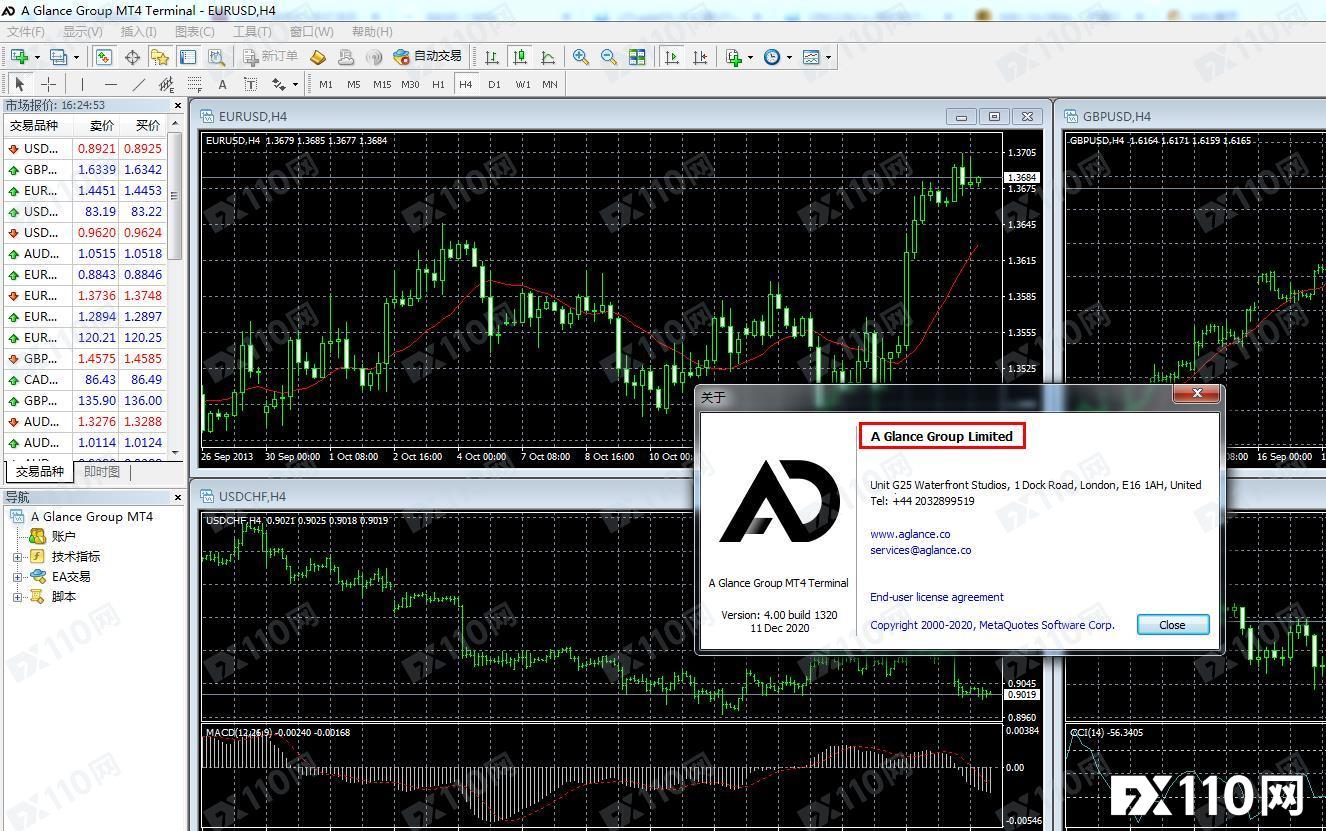This screenshot has width=1326, height=831.
Task: Open the 文件(F) menu
Action: (26, 31)
